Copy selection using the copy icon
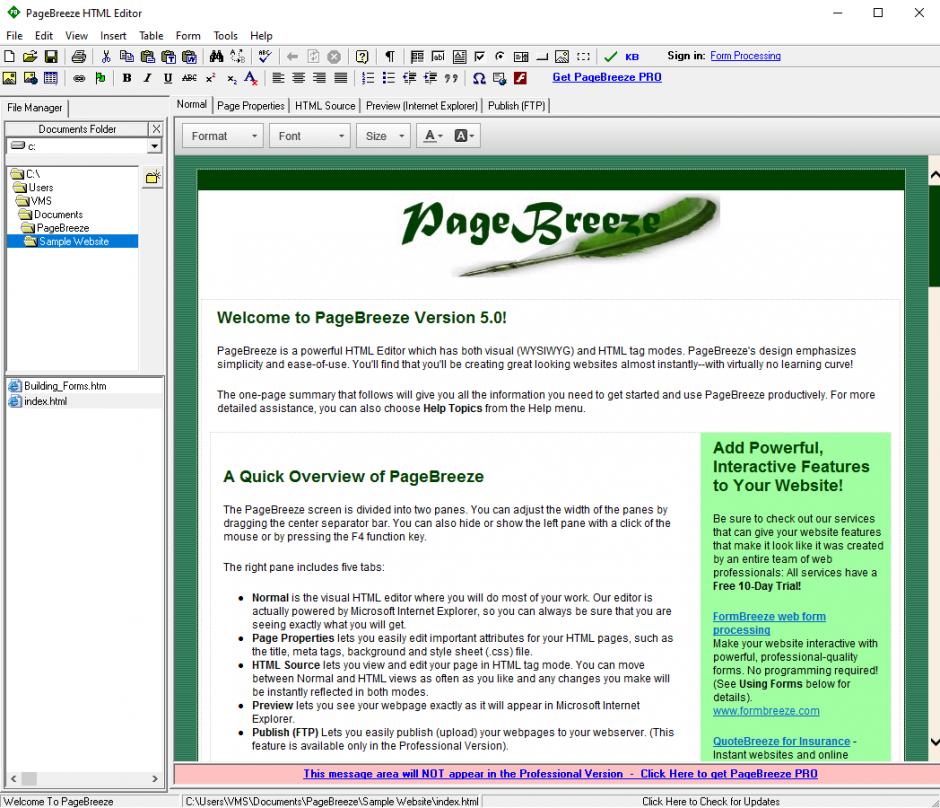 [x=126, y=56]
